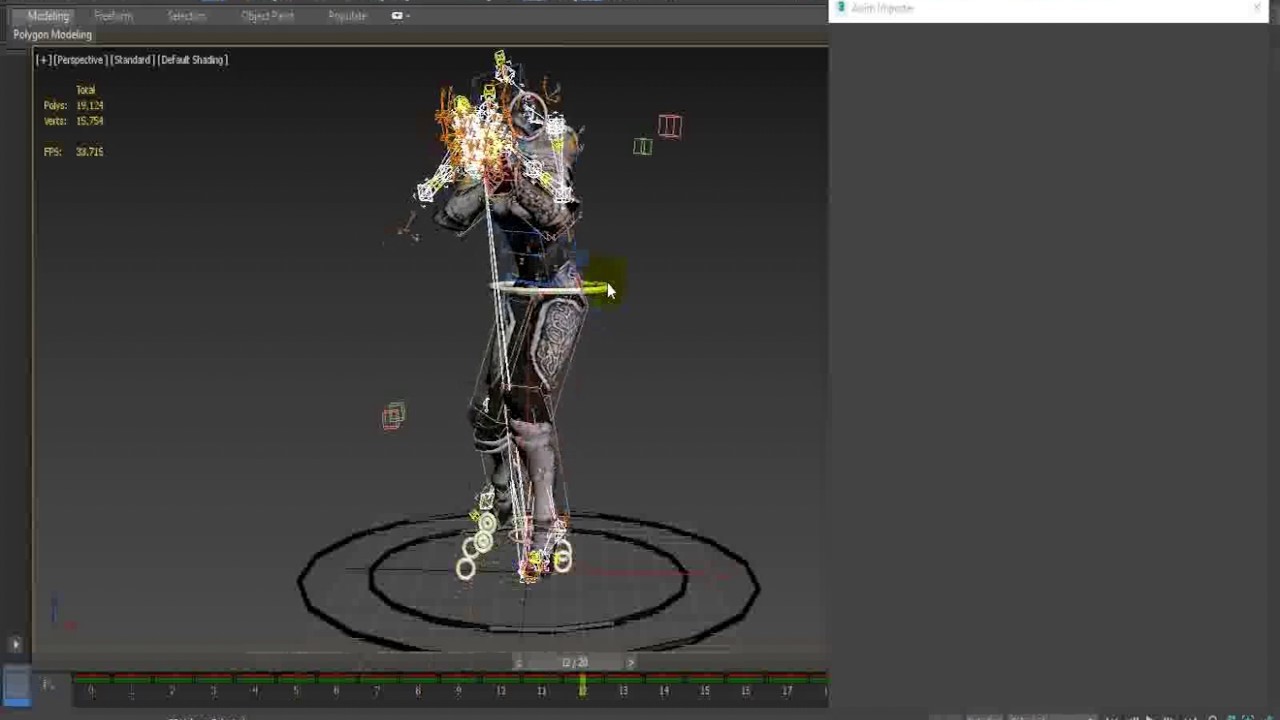Open the Object Paint ribbon tab
Viewport: 1280px width, 720px height.
point(267,15)
